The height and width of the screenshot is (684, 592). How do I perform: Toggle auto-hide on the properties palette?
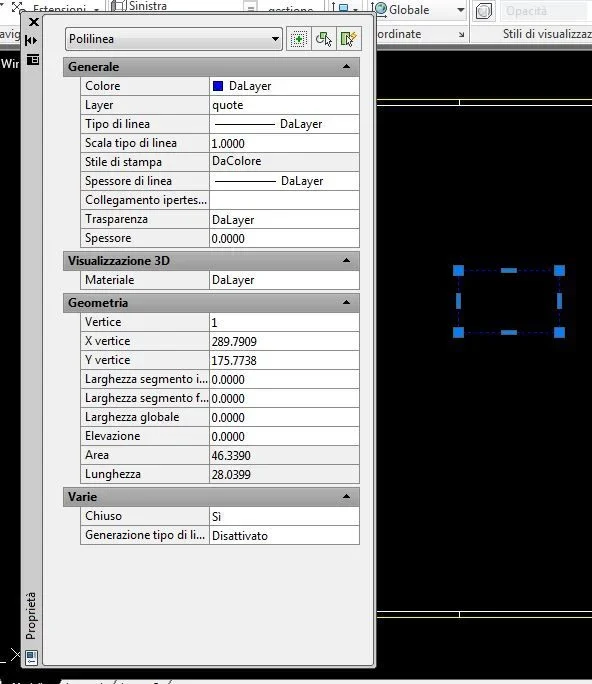coord(31,41)
